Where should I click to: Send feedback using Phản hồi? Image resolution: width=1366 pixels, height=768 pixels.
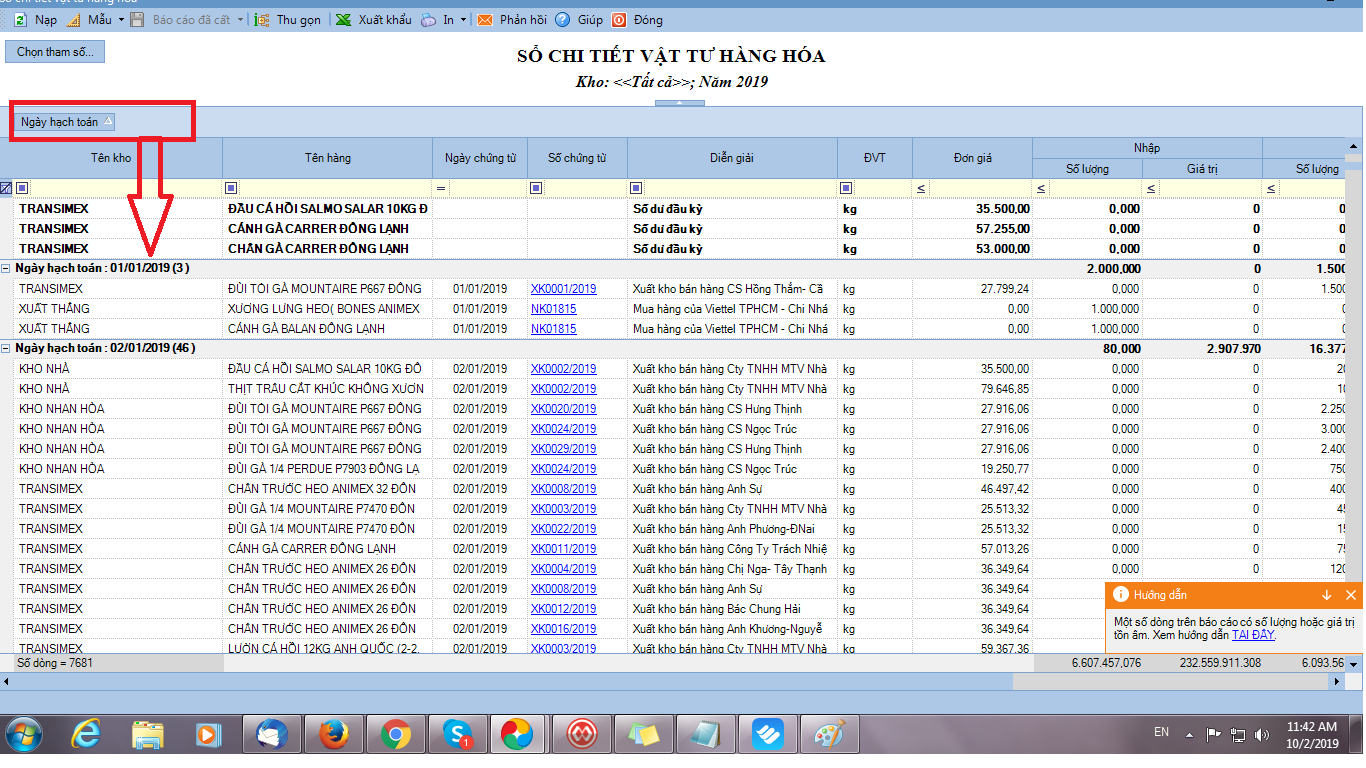click(511, 19)
